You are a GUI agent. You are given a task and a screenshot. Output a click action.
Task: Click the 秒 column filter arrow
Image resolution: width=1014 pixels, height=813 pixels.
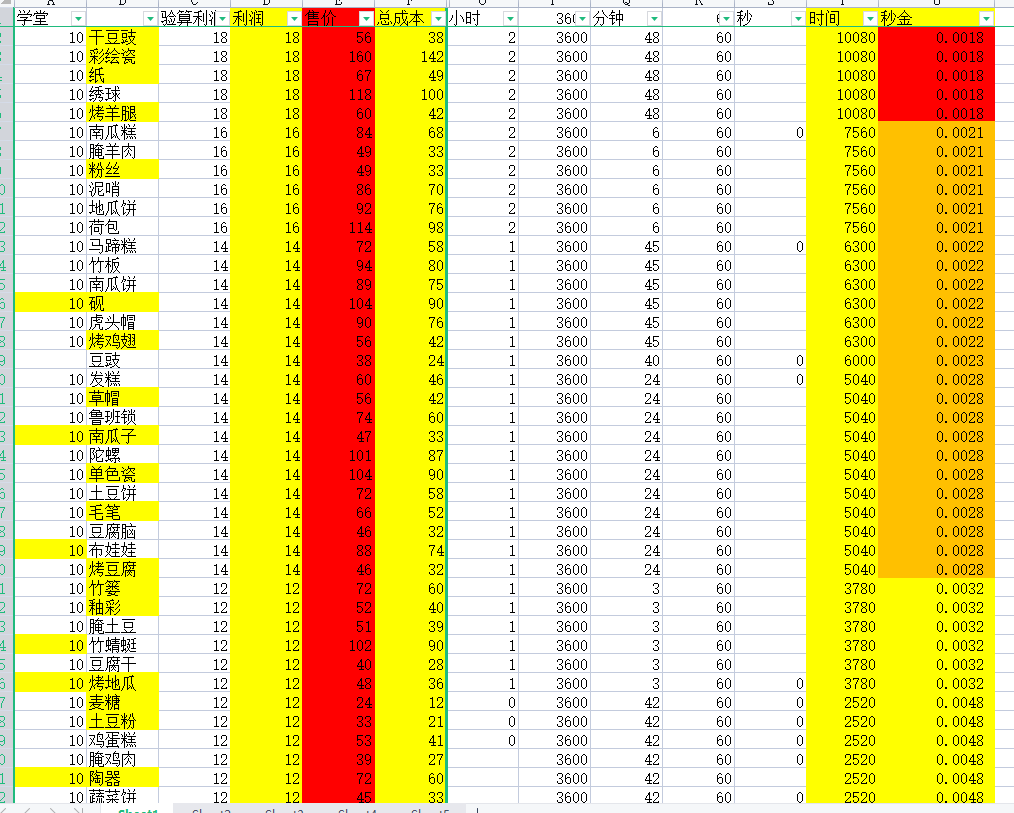point(797,19)
